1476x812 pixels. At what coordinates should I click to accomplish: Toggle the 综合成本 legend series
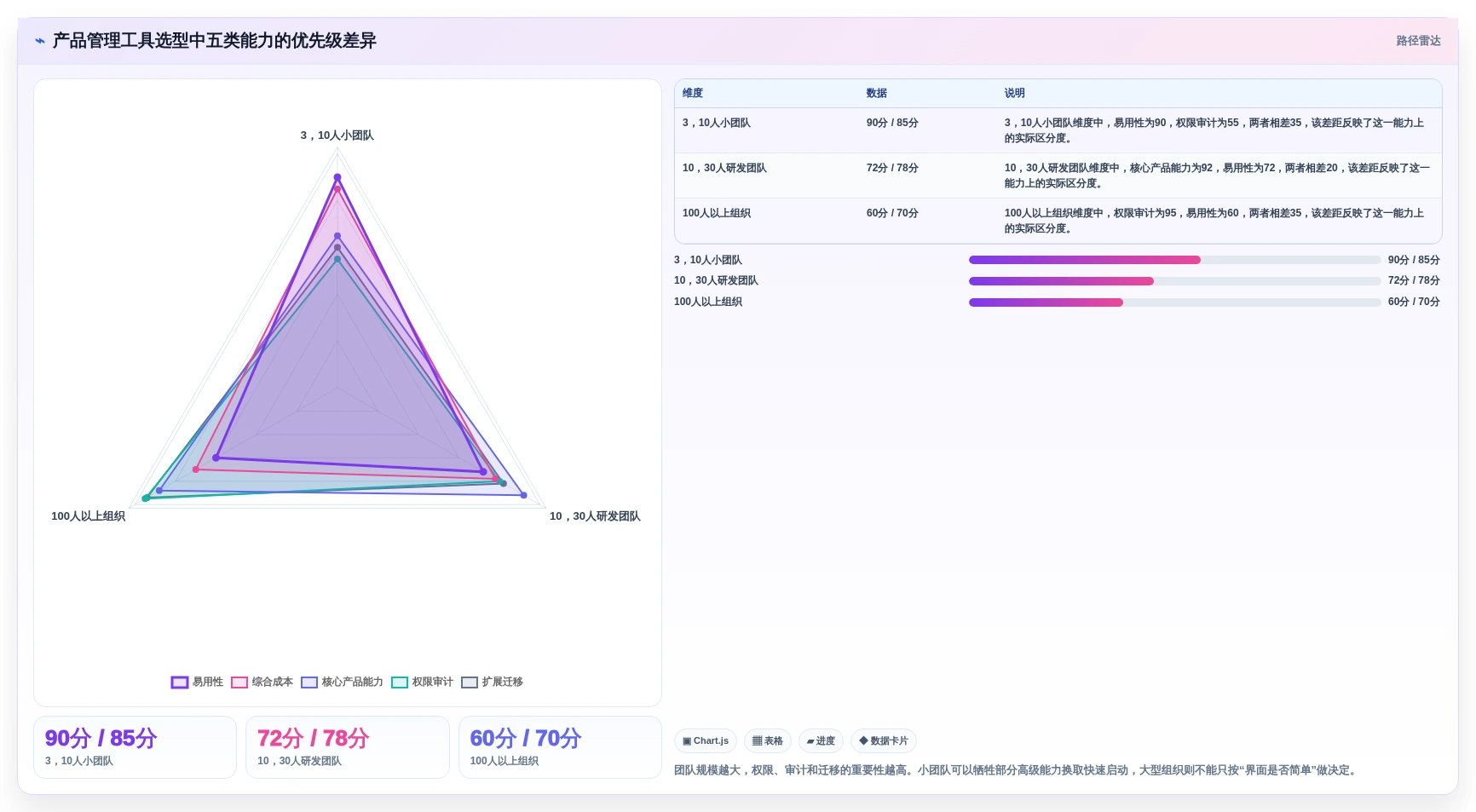[x=262, y=682]
